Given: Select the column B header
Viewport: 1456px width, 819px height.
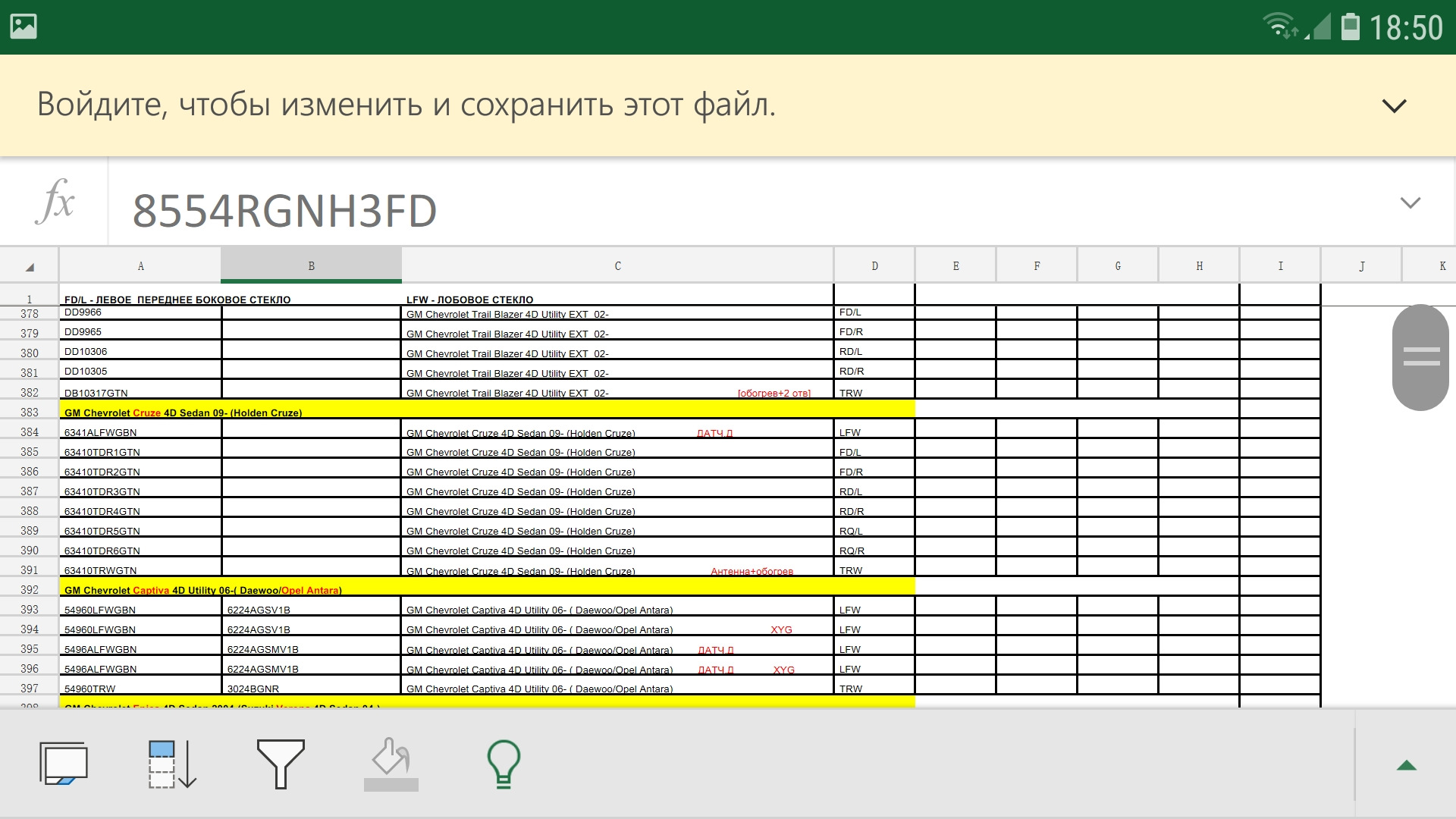Looking at the screenshot, I should point(311,266).
